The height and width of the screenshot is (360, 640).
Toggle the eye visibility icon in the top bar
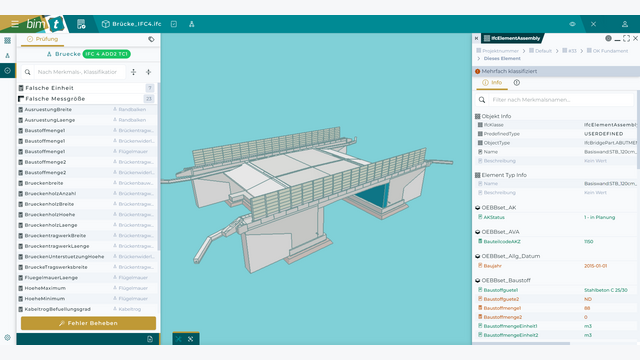click(572, 24)
